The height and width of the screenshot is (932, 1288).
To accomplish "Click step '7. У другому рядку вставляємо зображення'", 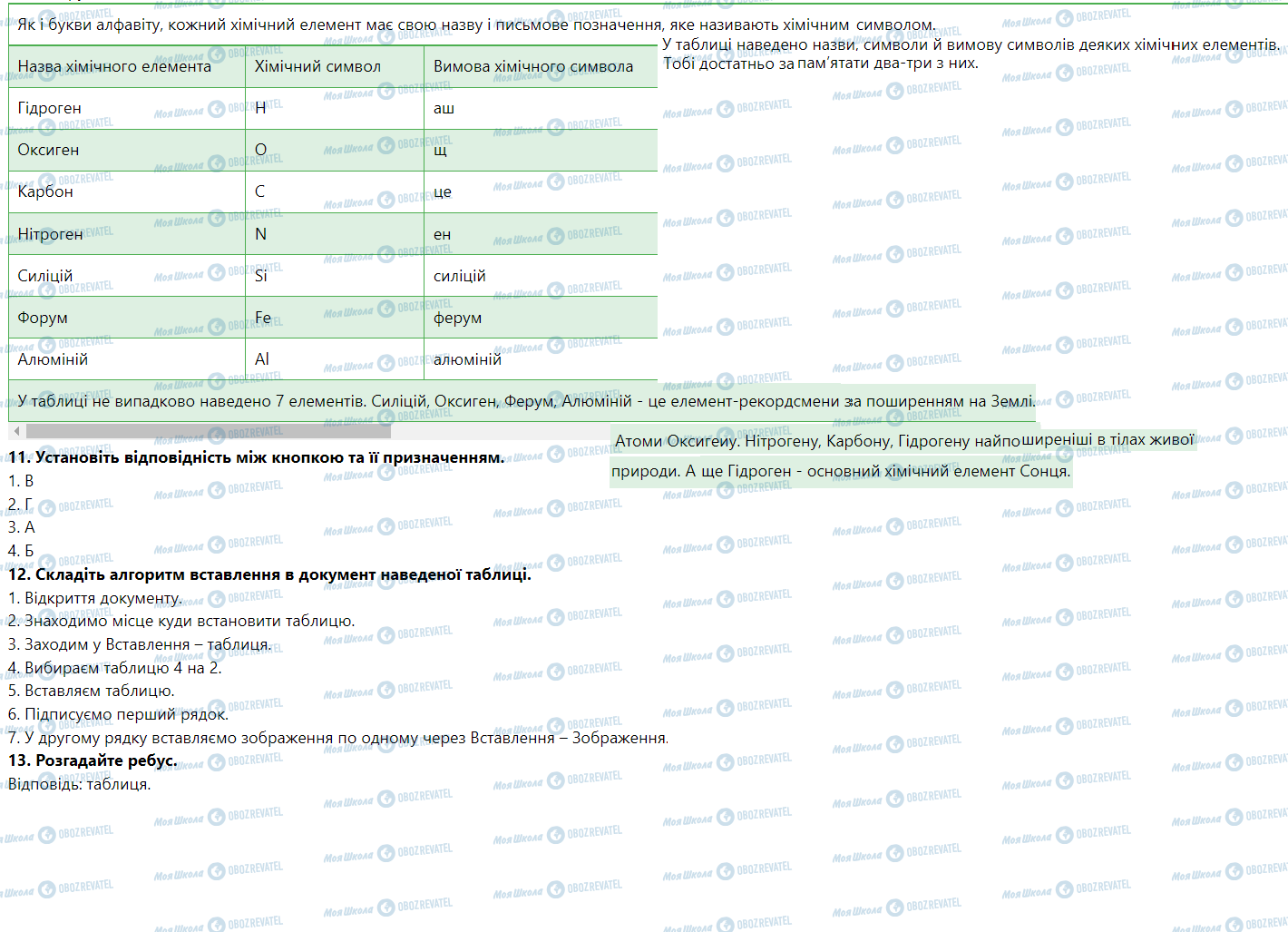I will pyautogui.click(x=338, y=738).
